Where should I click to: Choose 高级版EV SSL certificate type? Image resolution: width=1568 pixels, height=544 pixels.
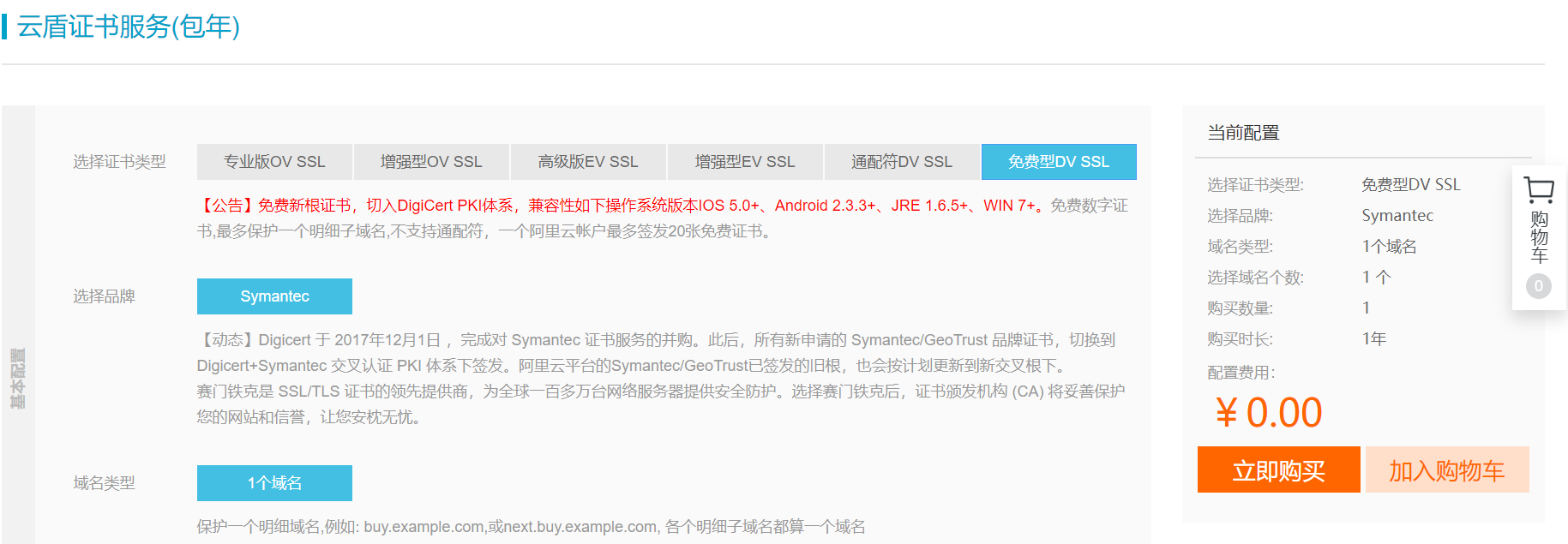pos(588,162)
